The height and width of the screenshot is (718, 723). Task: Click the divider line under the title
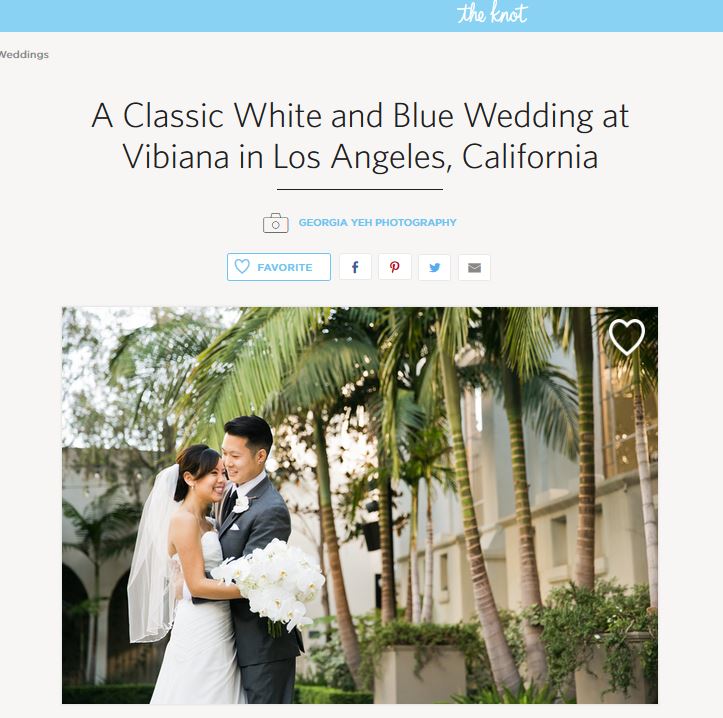(x=360, y=189)
